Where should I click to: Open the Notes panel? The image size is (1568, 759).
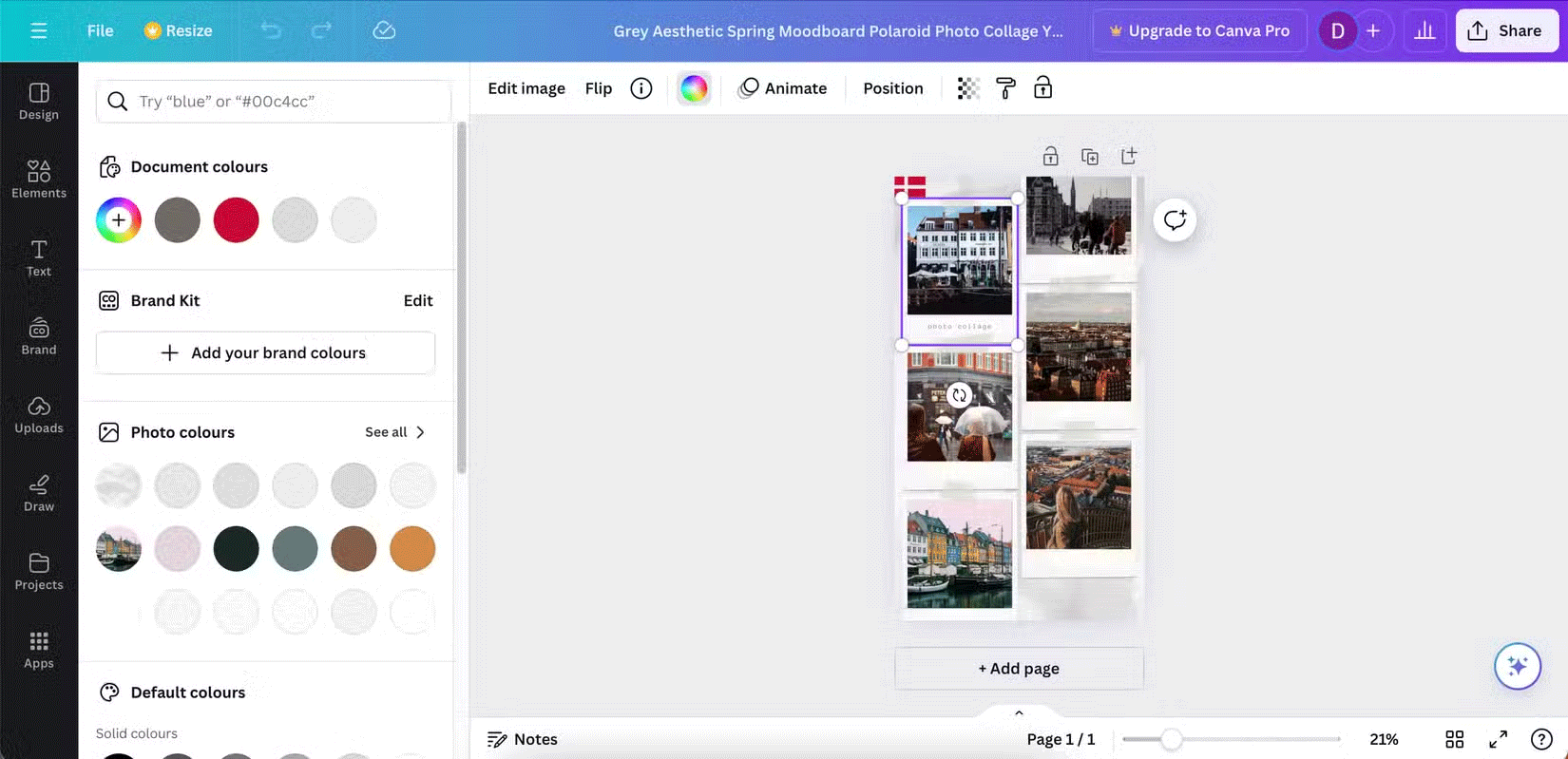(x=522, y=739)
